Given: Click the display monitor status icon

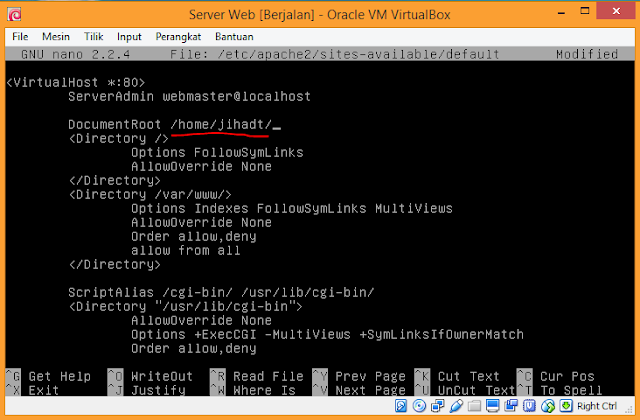Looking at the screenshot, I should tap(492, 406).
